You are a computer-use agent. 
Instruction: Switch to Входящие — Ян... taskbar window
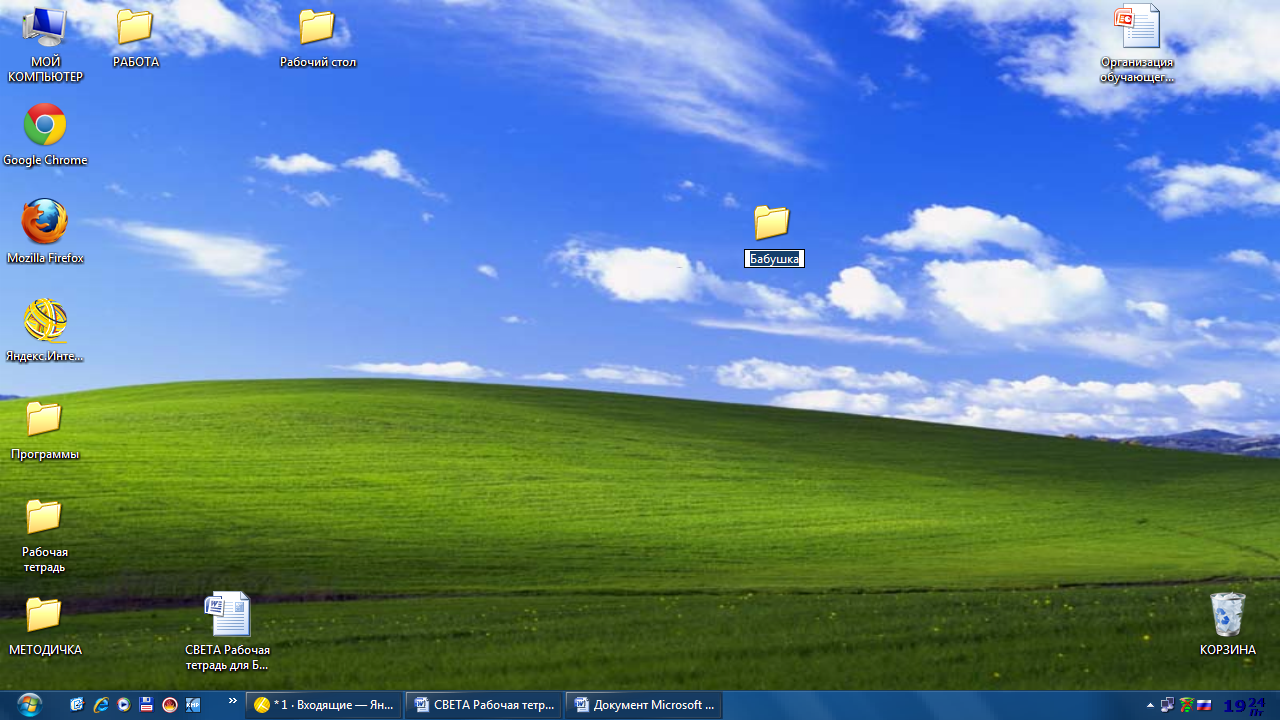tap(324, 705)
